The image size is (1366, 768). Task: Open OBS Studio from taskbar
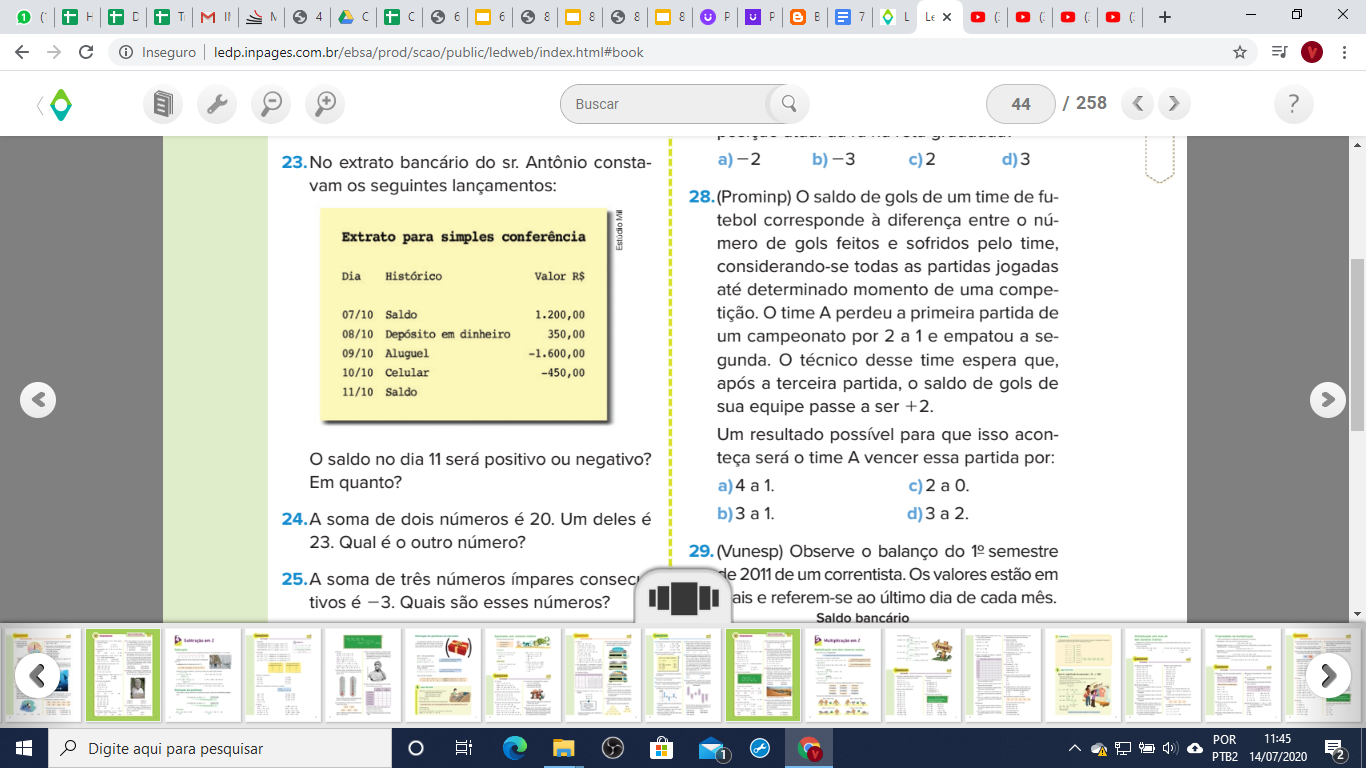[612, 748]
